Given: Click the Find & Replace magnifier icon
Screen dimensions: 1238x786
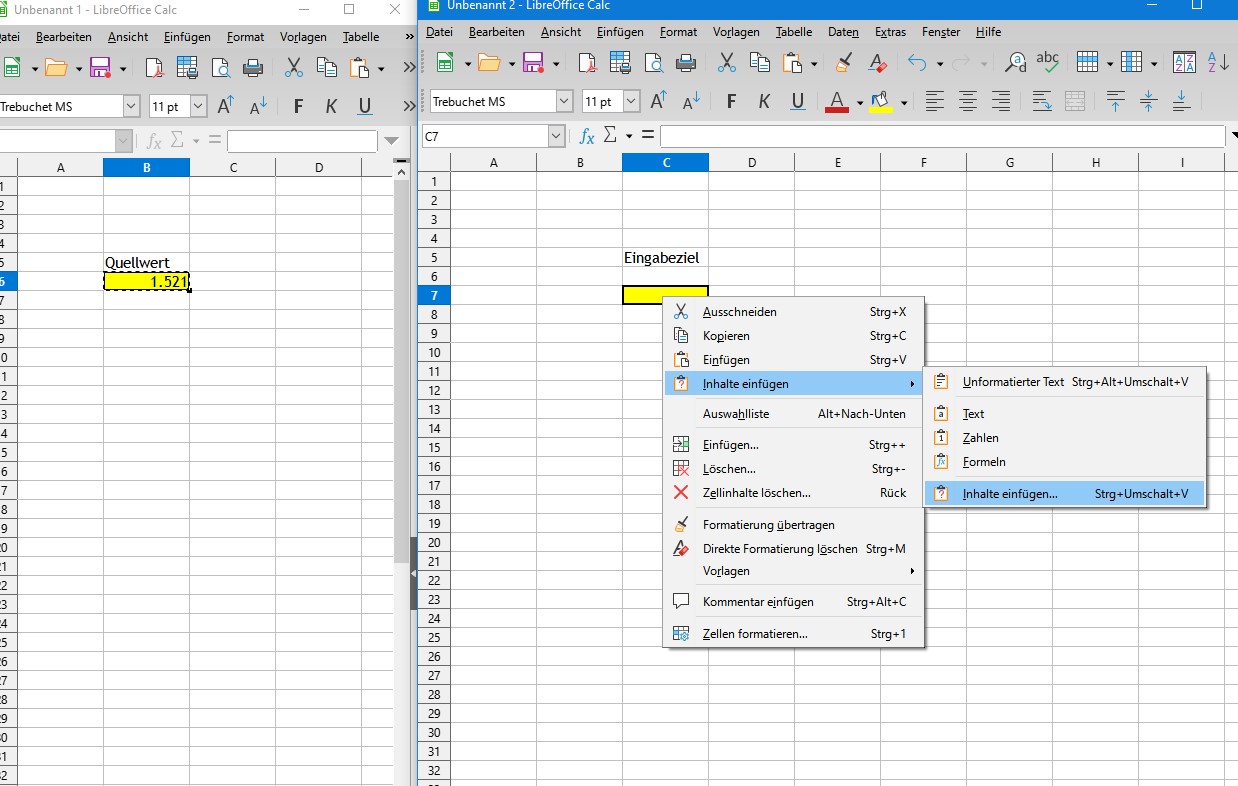Looking at the screenshot, I should coord(1015,63).
